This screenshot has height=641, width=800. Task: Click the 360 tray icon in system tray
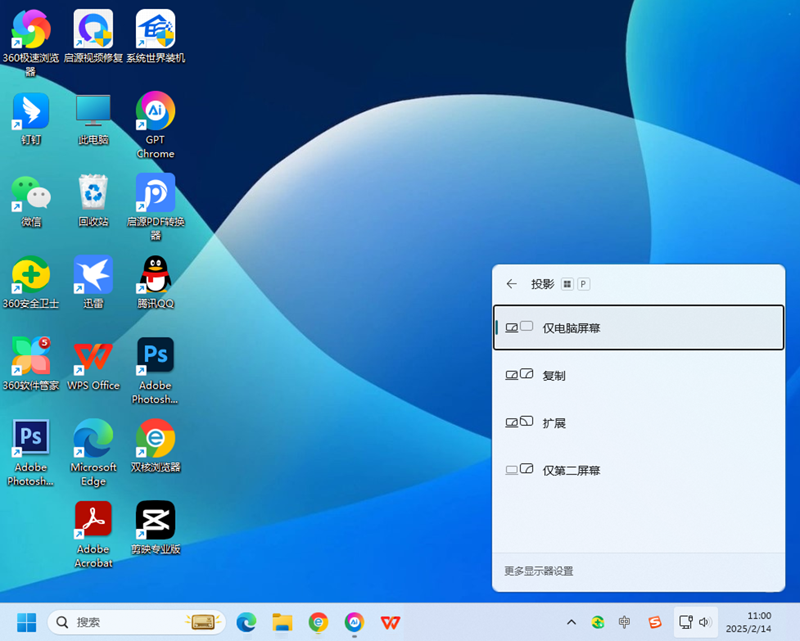(598, 622)
